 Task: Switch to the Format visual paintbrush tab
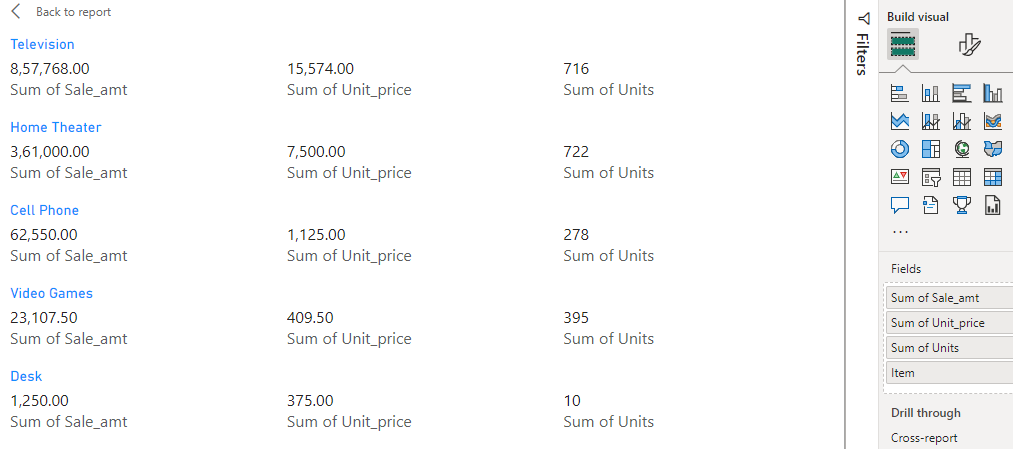pos(968,44)
